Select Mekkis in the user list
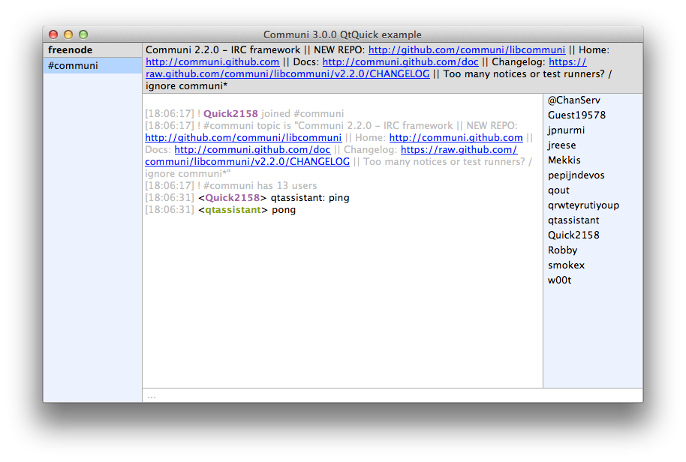The height and width of the screenshot is (462, 686). point(564,160)
